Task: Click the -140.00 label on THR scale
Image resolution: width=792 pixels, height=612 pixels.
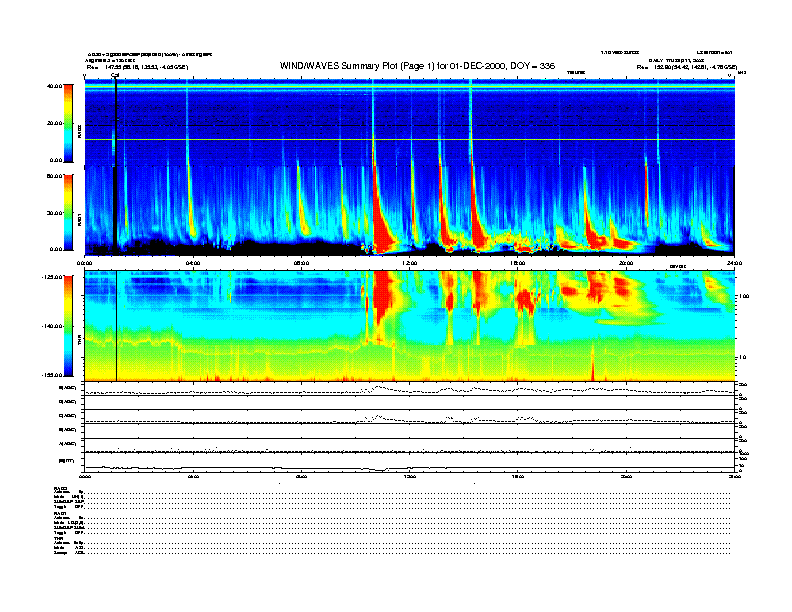Action: tap(53, 326)
